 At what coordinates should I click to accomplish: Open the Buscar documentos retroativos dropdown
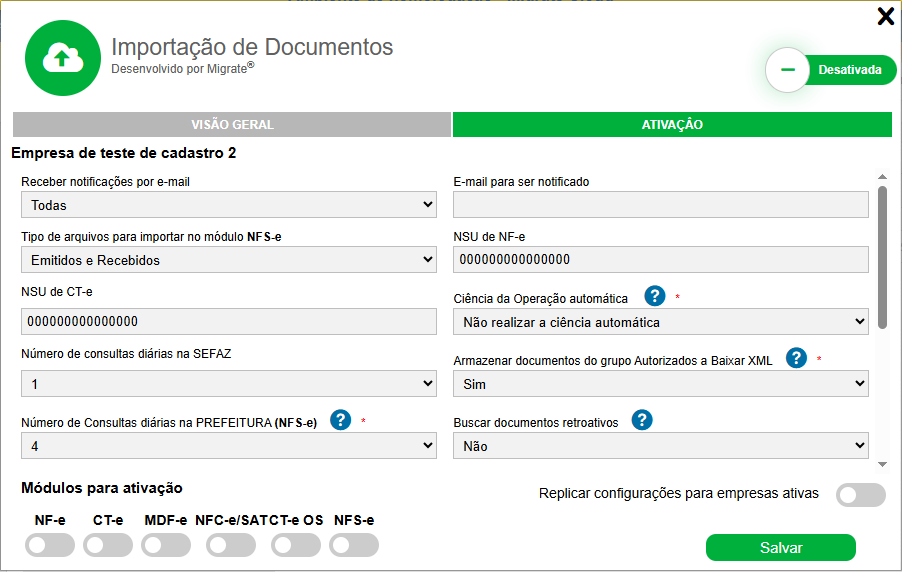click(x=660, y=446)
